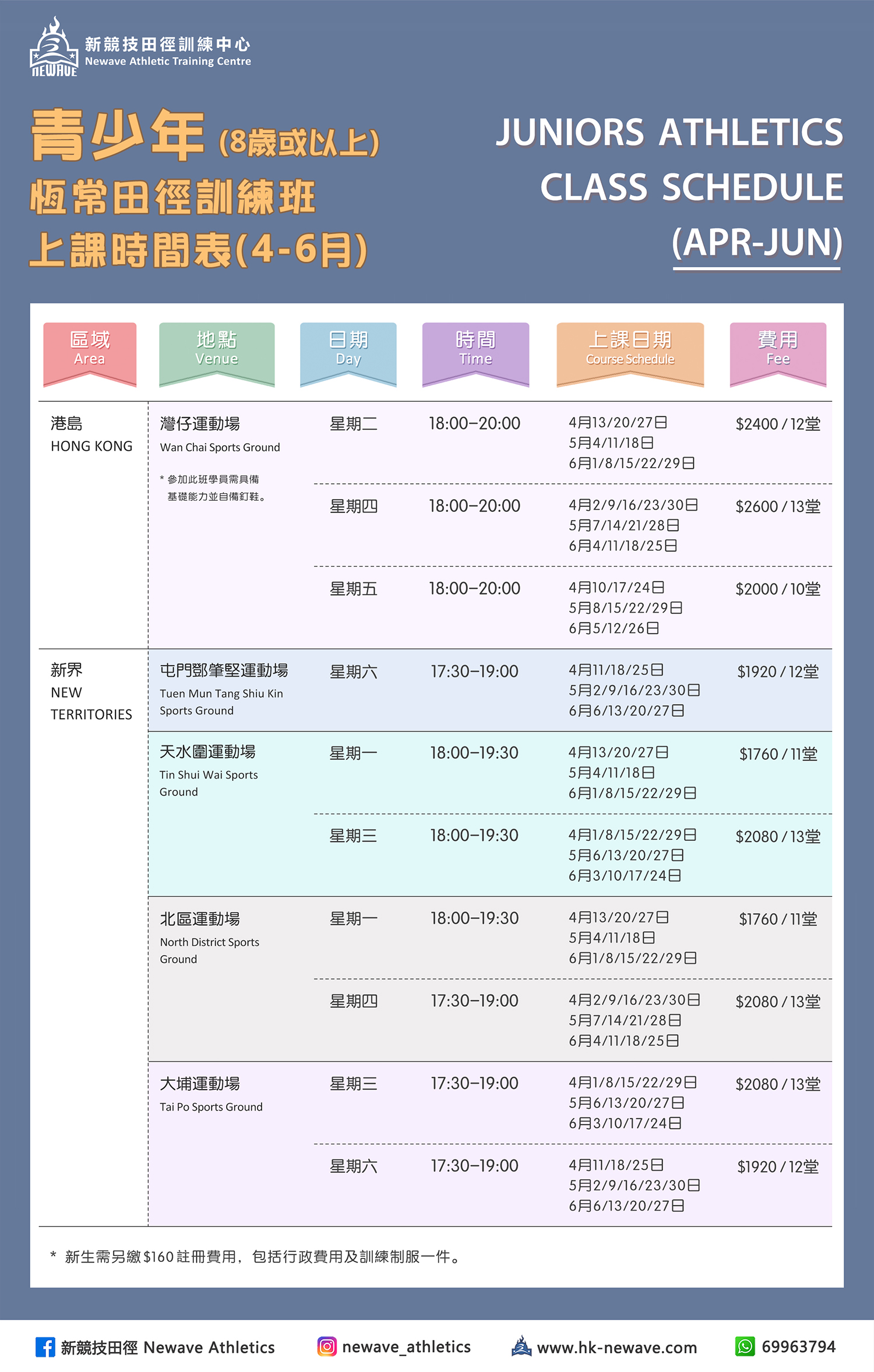Click the Facebook icon in footer
The height and width of the screenshot is (1372, 874).
[x=45, y=1347]
